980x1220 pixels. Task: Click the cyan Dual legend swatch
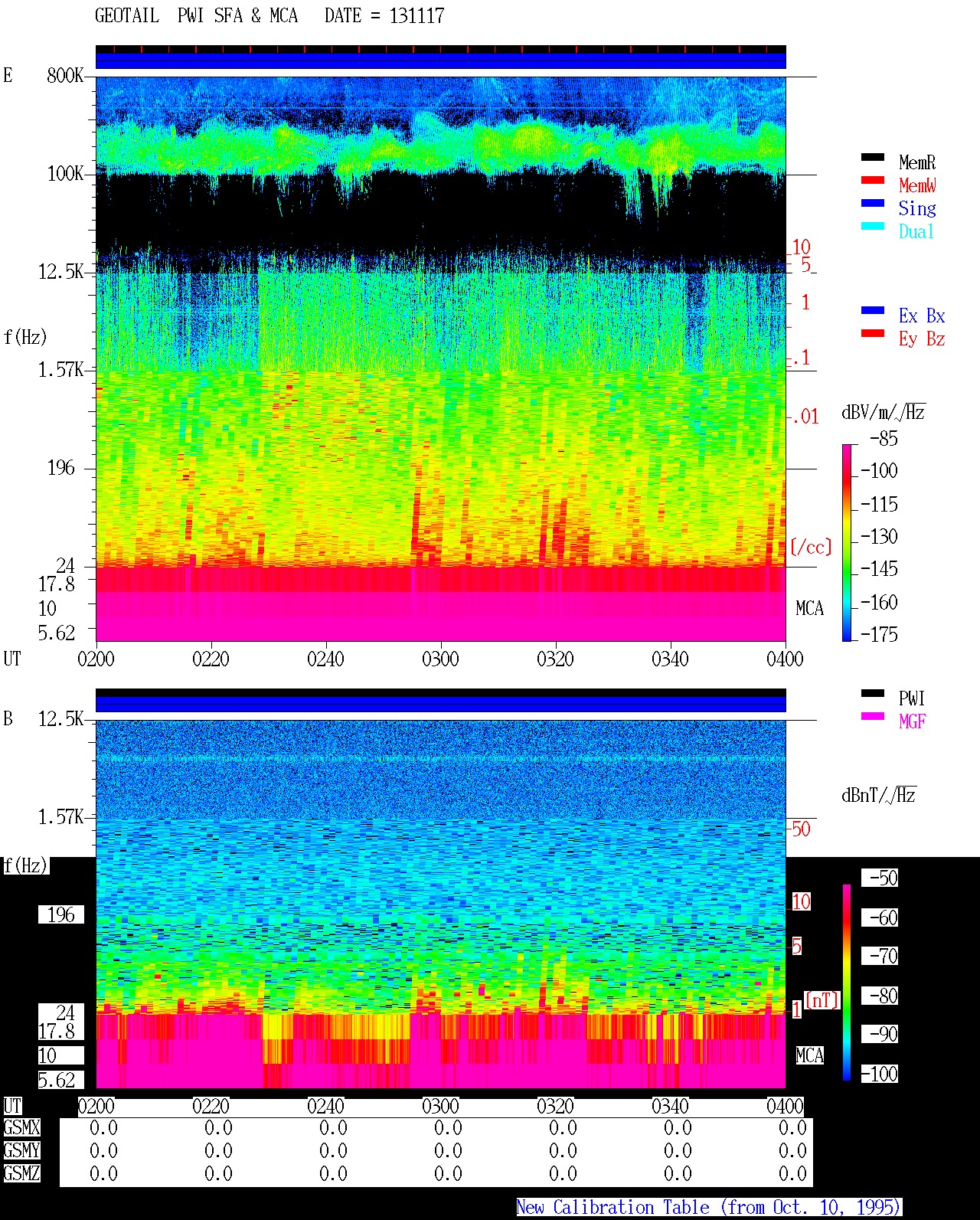873,227
